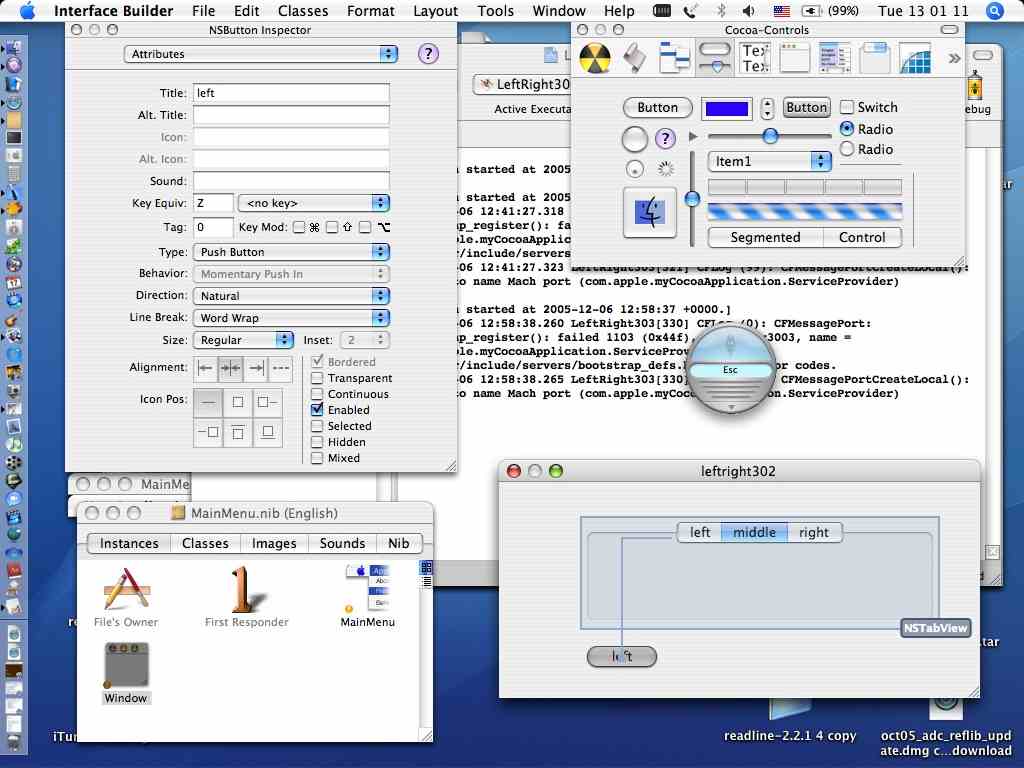Click the square bezel Button in palette
The height and width of the screenshot is (768, 1024).
pos(807,108)
